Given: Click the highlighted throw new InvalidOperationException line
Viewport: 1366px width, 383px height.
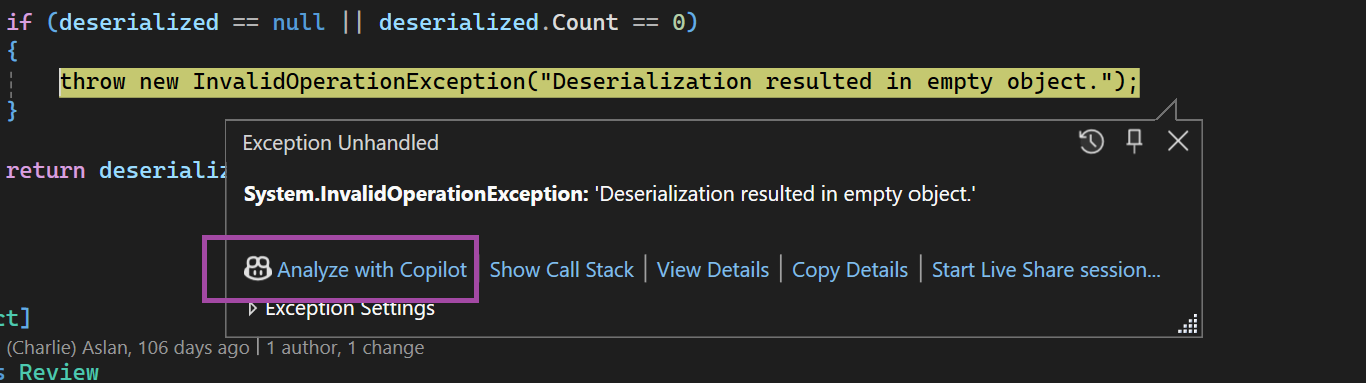Looking at the screenshot, I should point(599,81).
